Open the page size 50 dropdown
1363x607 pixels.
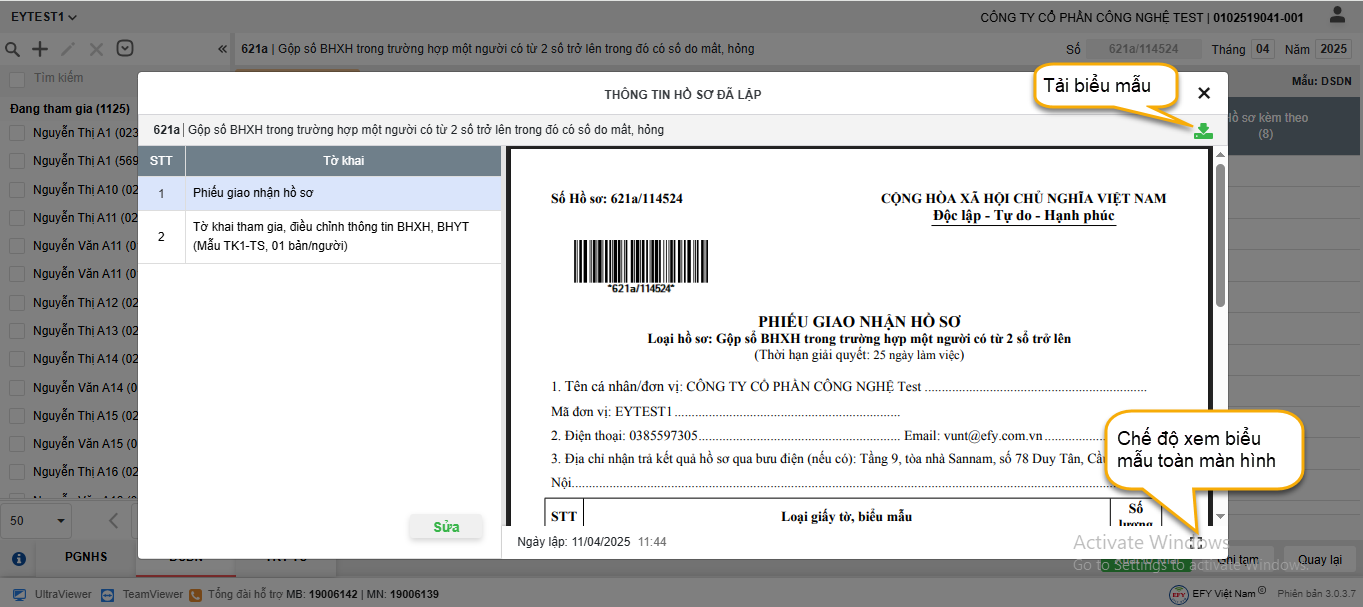(x=36, y=520)
